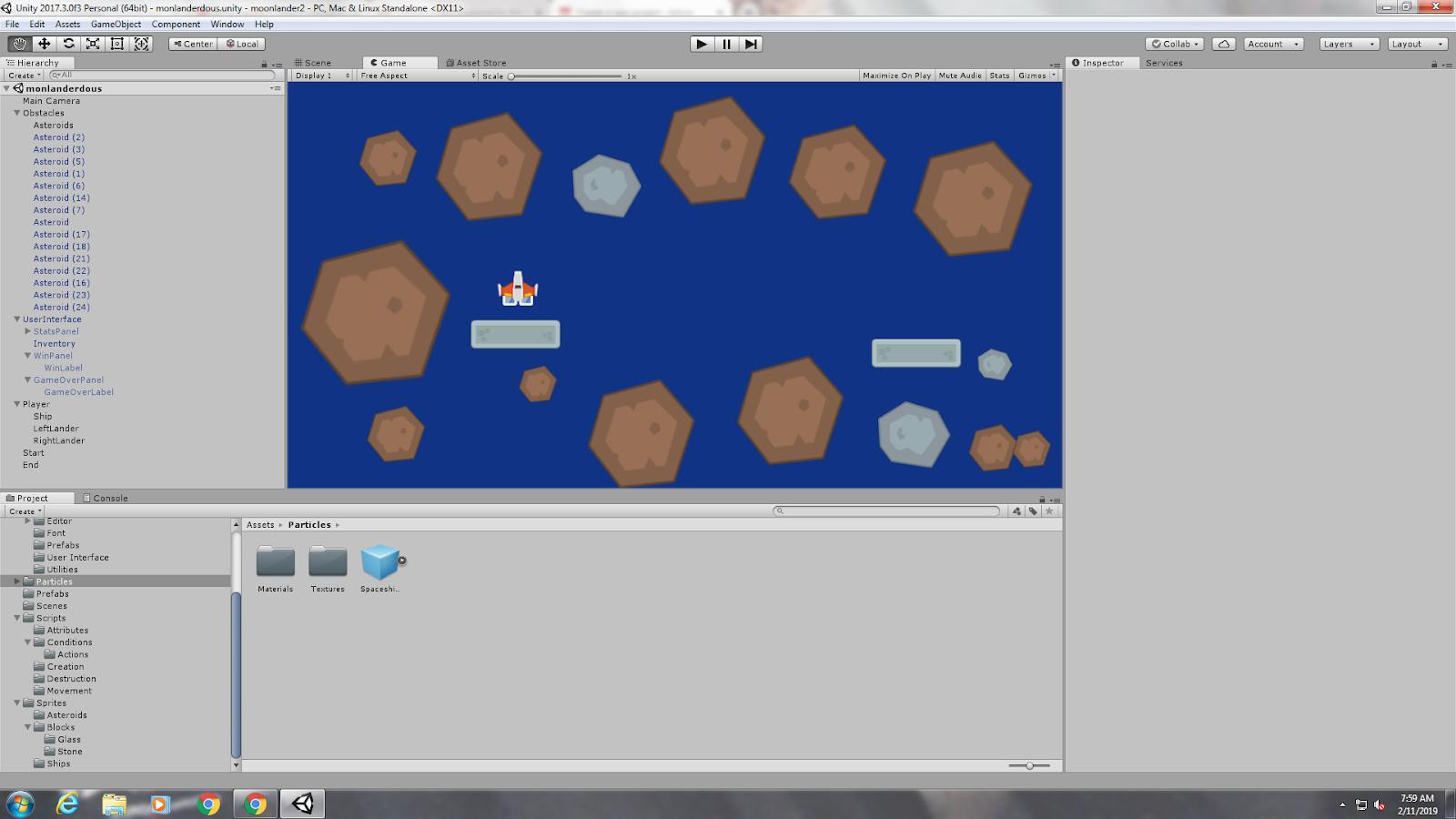Viewport: 1456px width, 819px height.
Task: Click the search-by-label tag icon
Action: 1033,511
